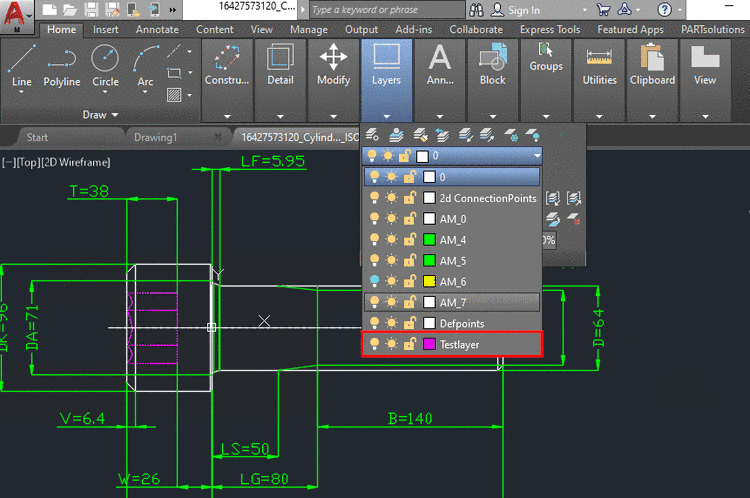The image size is (750, 498).
Task: Expand the Layers ribbon panel arrow
Action: [x=386, y=115]
